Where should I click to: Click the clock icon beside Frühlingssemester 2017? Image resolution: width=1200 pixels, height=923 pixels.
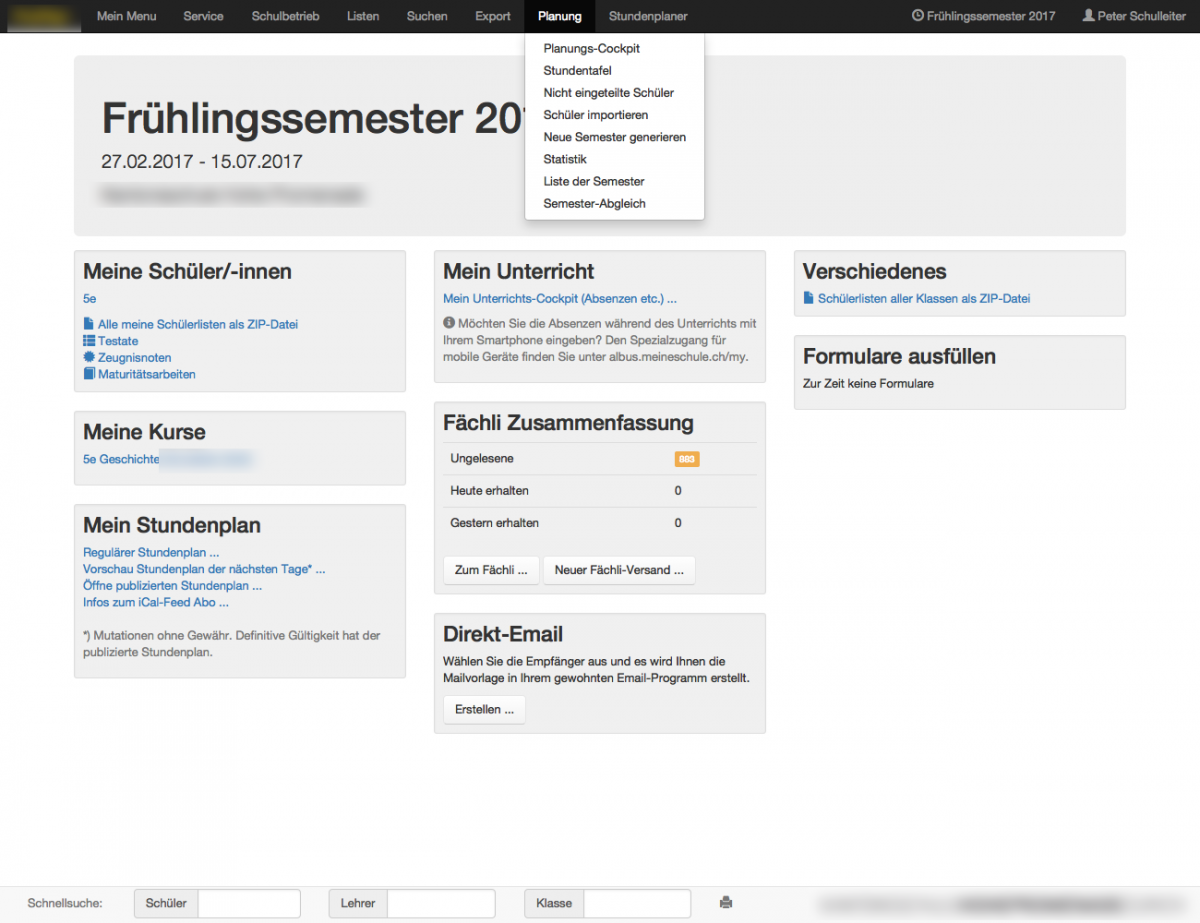[x=918, y=16]
